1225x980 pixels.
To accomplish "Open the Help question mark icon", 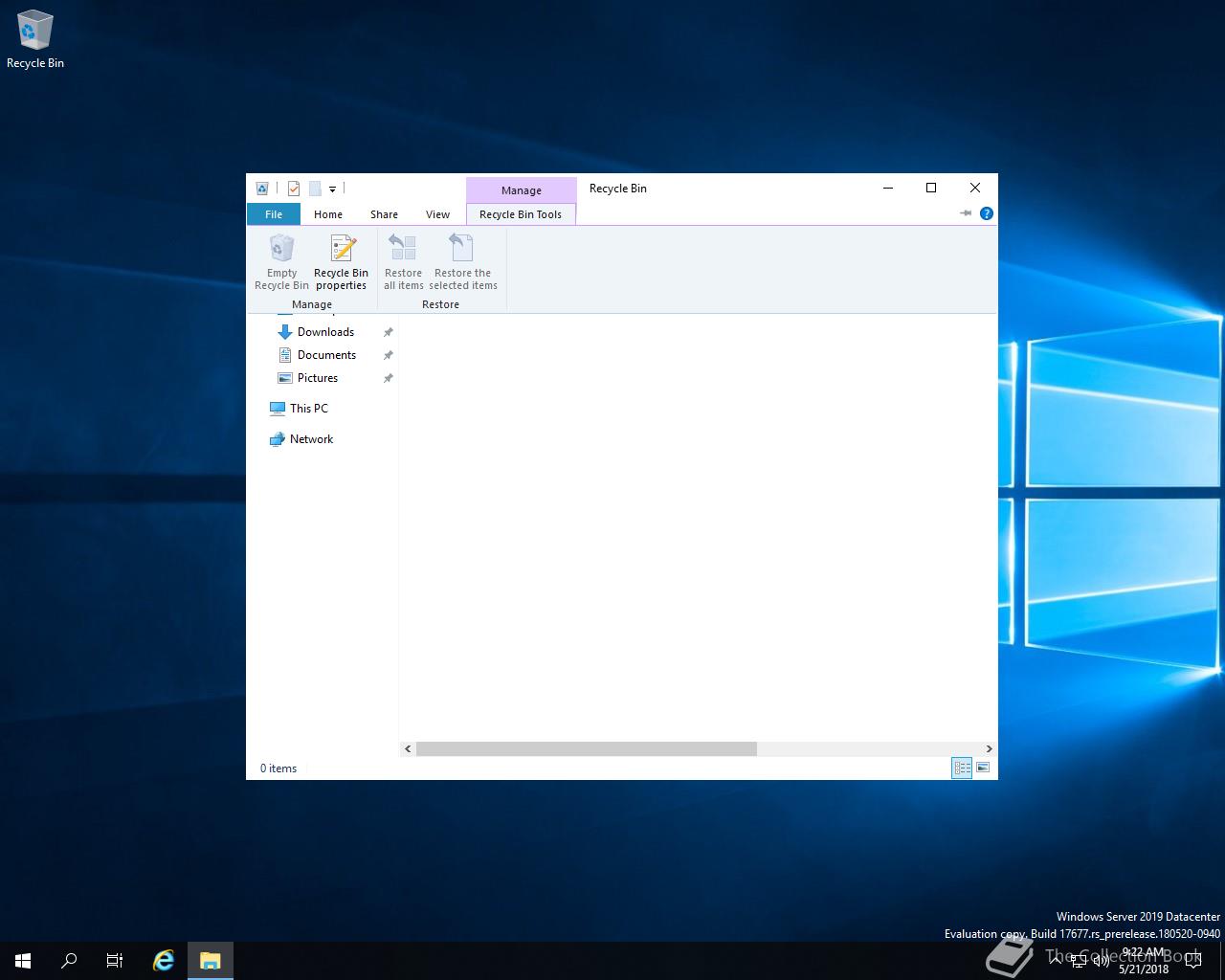I will (x=987, y=213).
